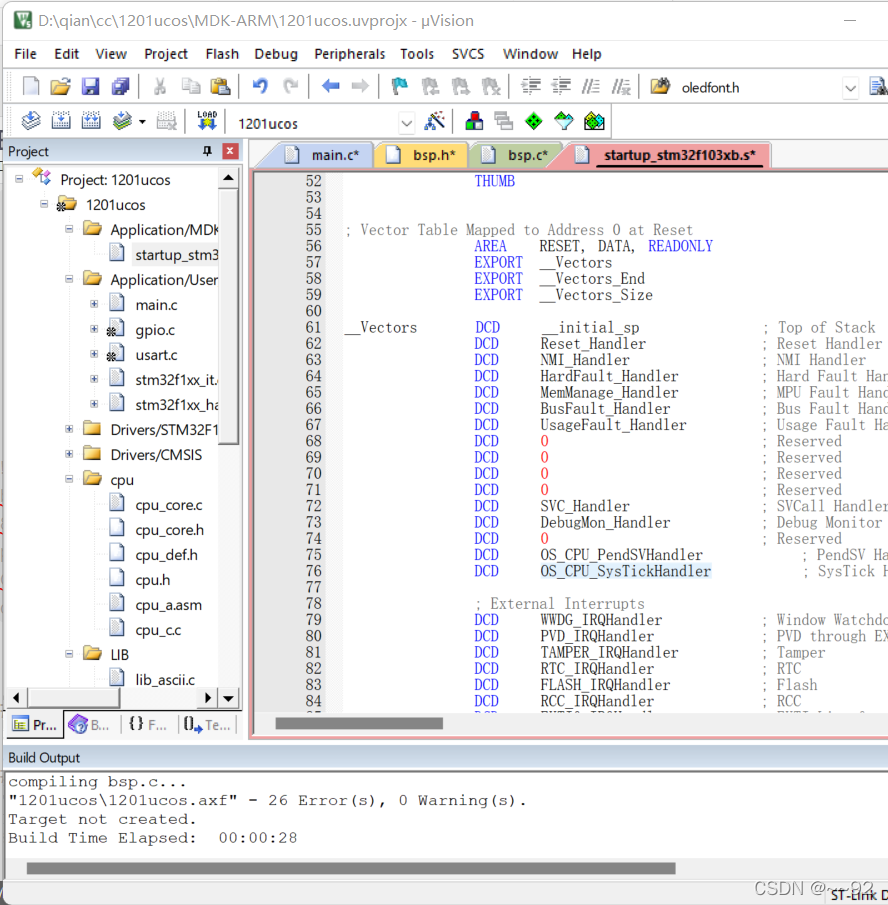The width and height of the screenshot is (888, 905).
Task: Open the 1201ucos target selection dropdown
Action: tap(407, 124)
